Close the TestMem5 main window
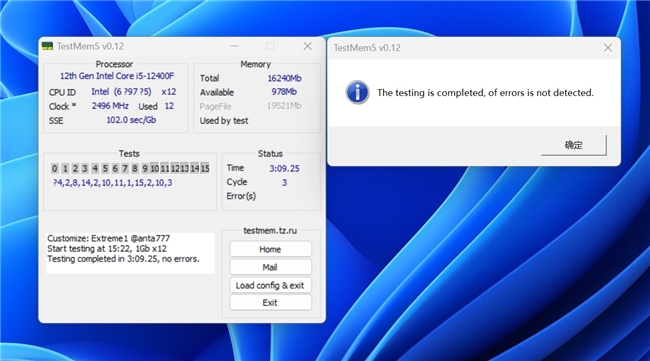Image resolution: width=650 pixels, height=361 pixels. click(307, 46)
